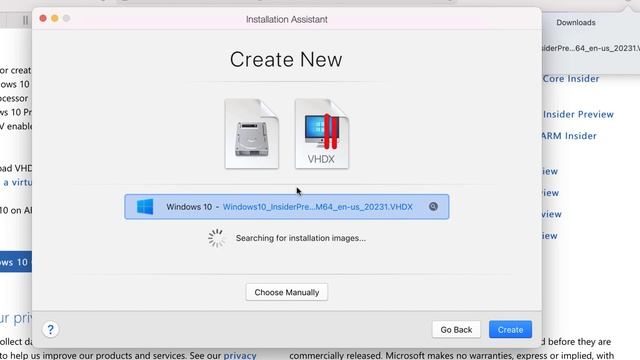Screen dimensions: 640x360
Task: Click the Downloads header in the browser popover
Action: [576, 22]
